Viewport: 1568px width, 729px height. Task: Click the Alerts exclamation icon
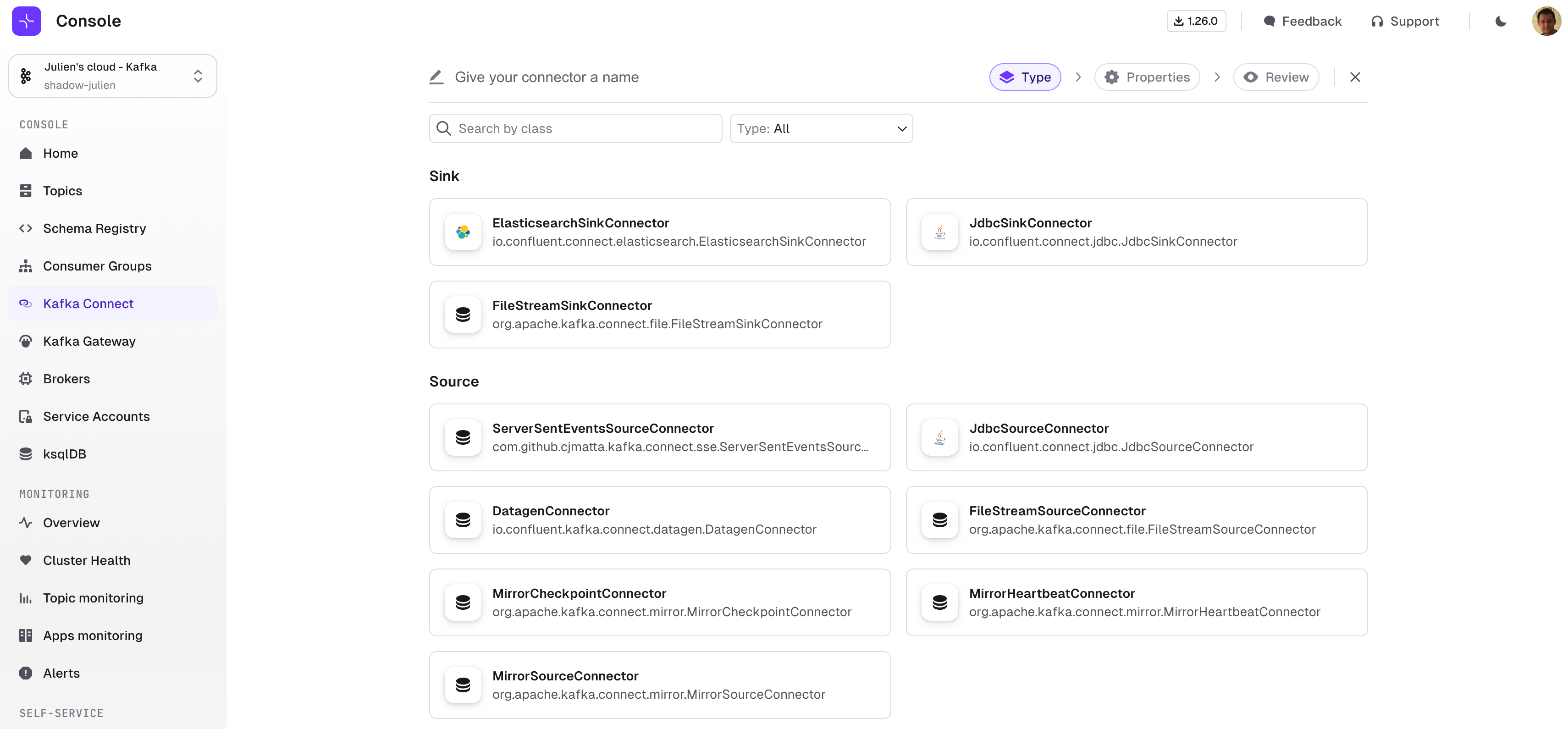[26, 673]
